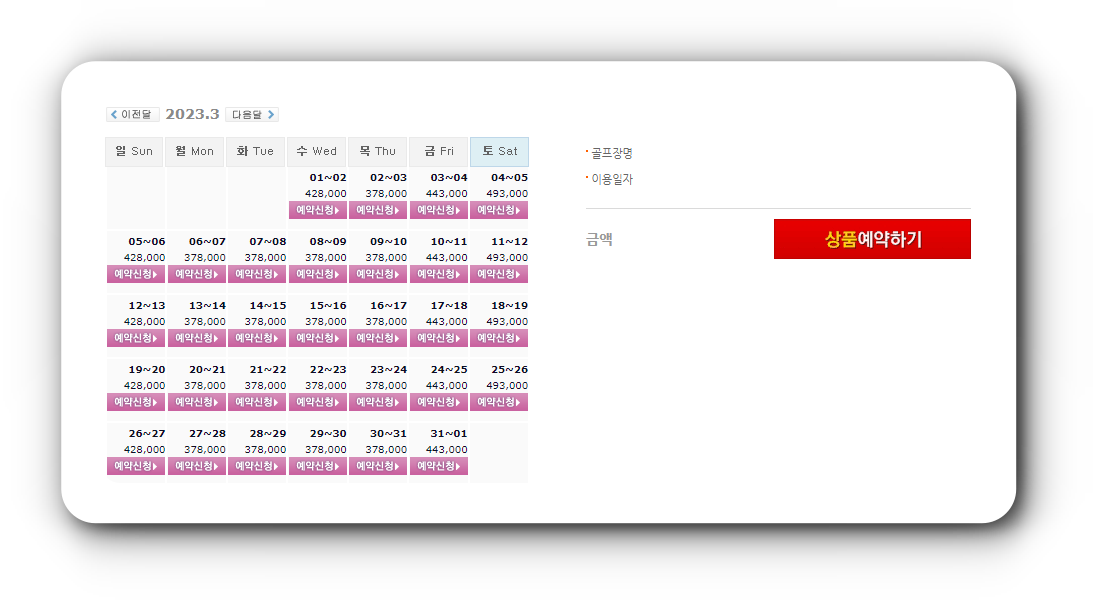Click 예약신청 for dates 21~22
The height and width of the screenshot is (600, 1093).
pyautogui.click(x=257, y=402)
